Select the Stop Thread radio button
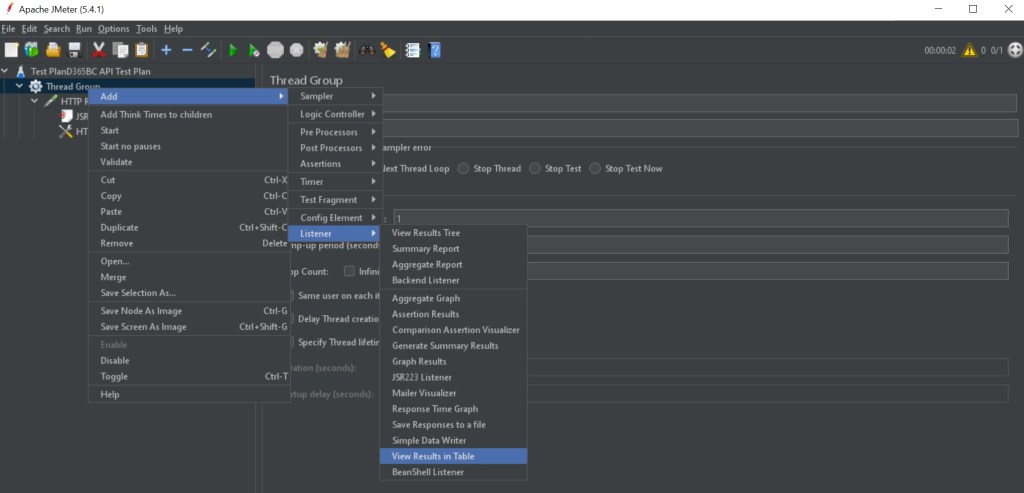 [x=463, y=169]
